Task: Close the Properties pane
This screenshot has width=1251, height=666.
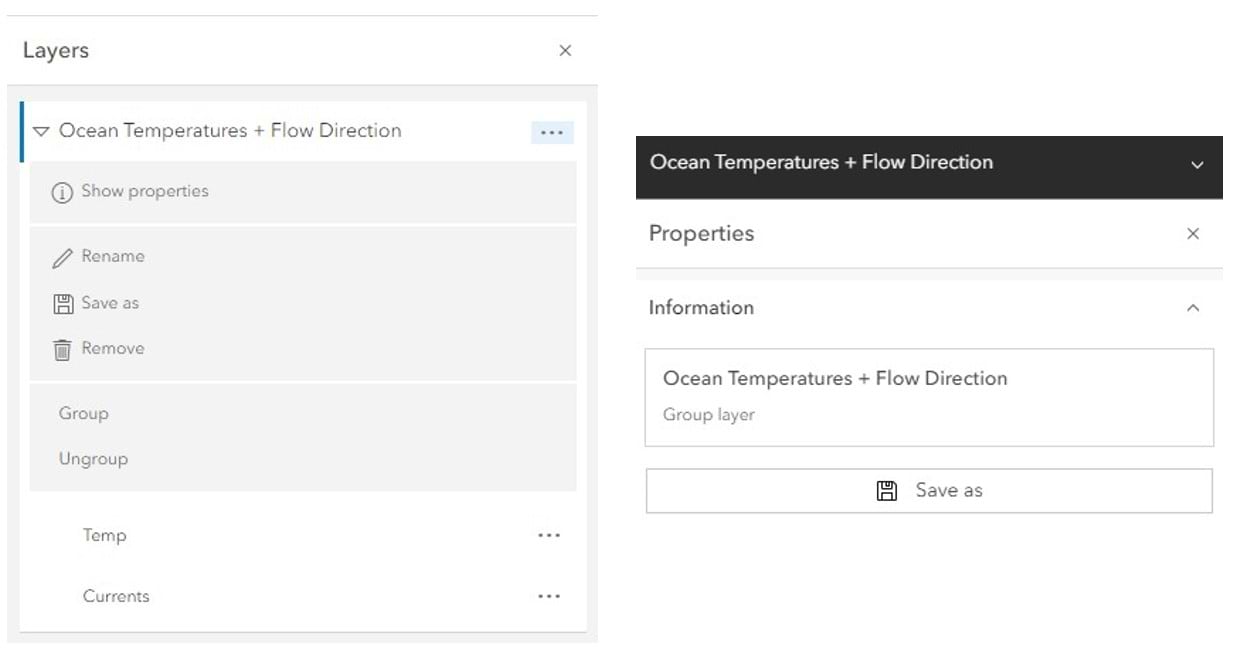Action: pyautogui.click(x=1192, y=234)
